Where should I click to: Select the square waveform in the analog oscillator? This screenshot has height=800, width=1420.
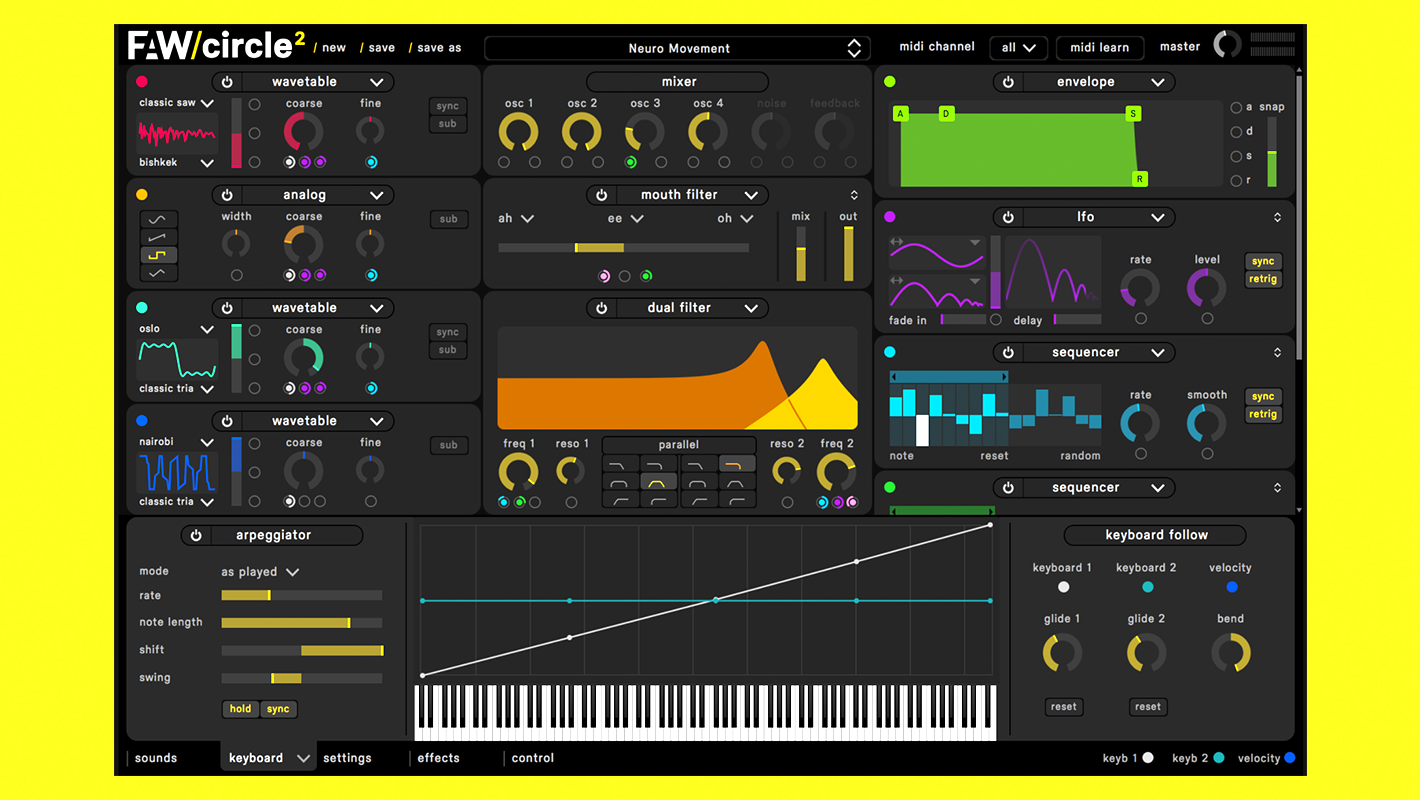tap(159, 255)
